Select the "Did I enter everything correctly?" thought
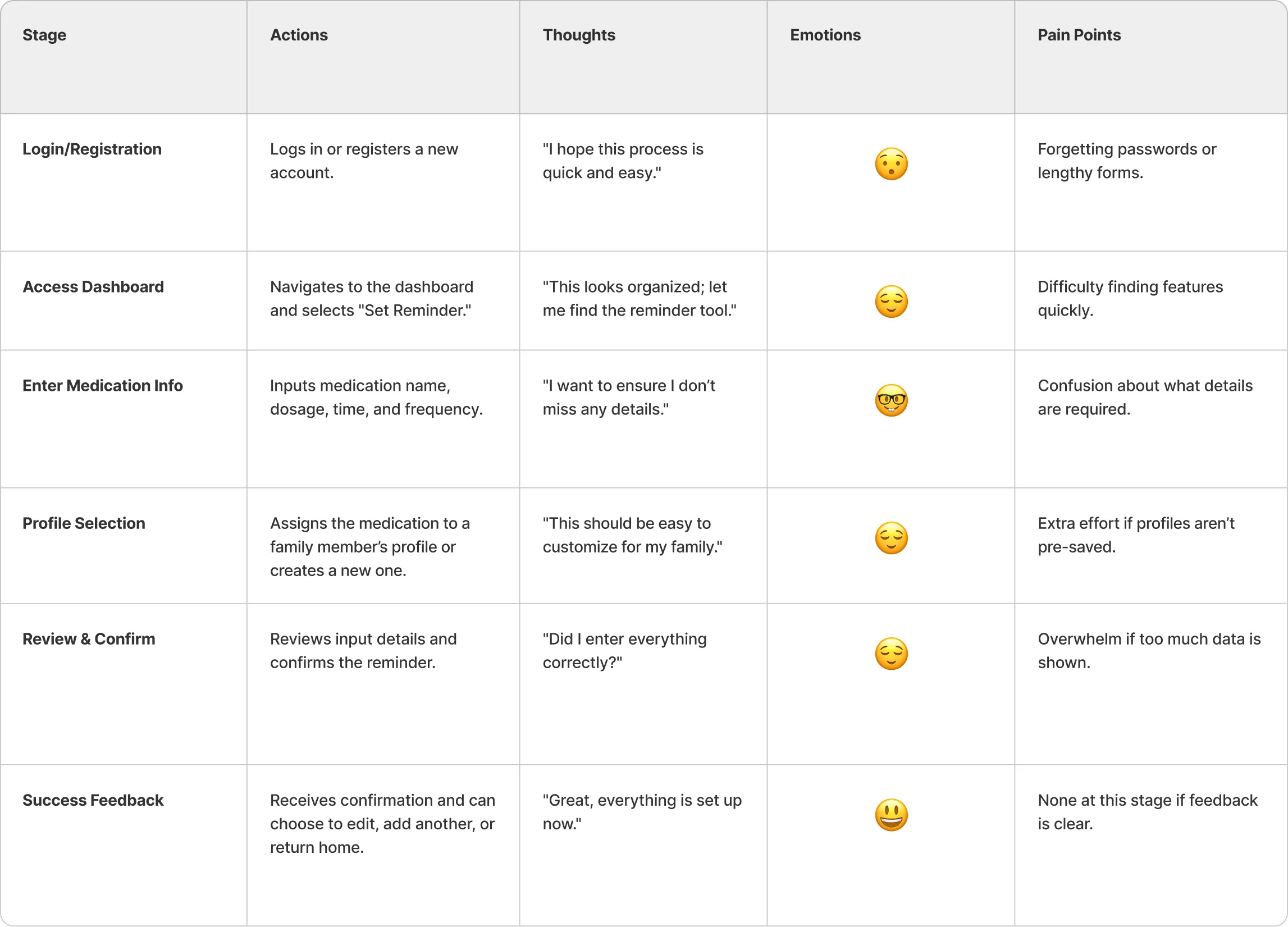Viewport: 1288px width, 927px height. pyautogui.click(x=625, y=651)
